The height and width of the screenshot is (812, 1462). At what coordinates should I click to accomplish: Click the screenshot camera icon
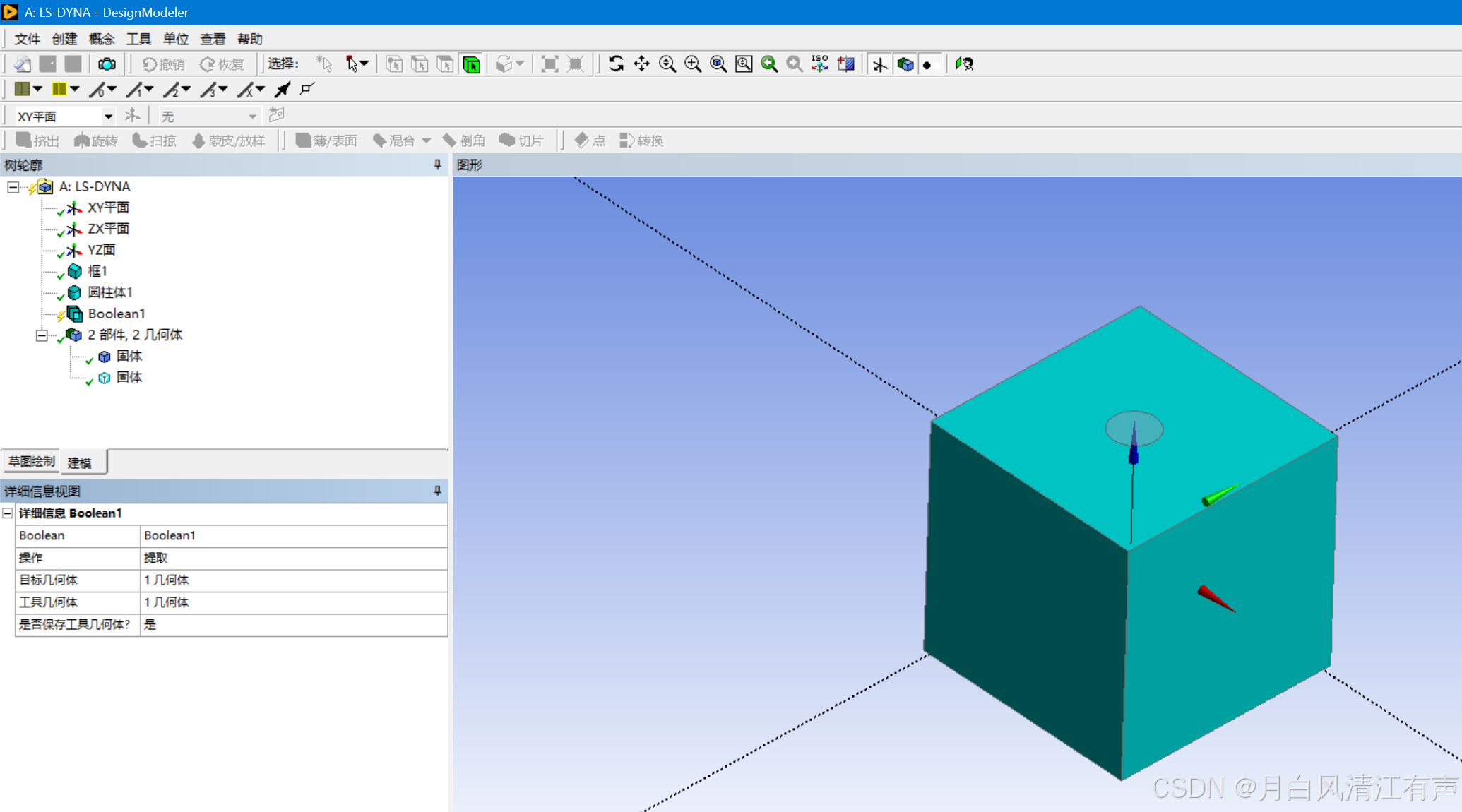(107, 64)
